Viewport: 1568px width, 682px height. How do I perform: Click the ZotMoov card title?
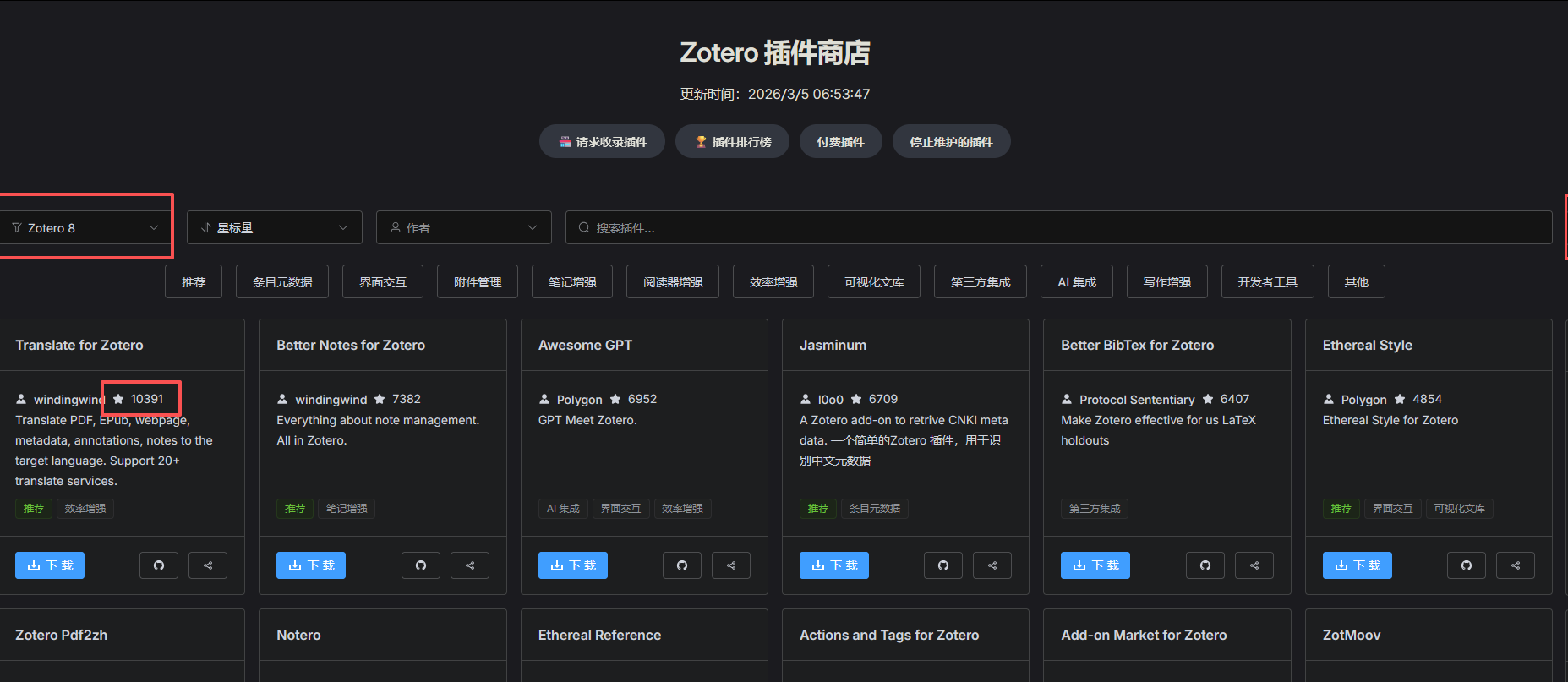click(x=1352, y=635)
